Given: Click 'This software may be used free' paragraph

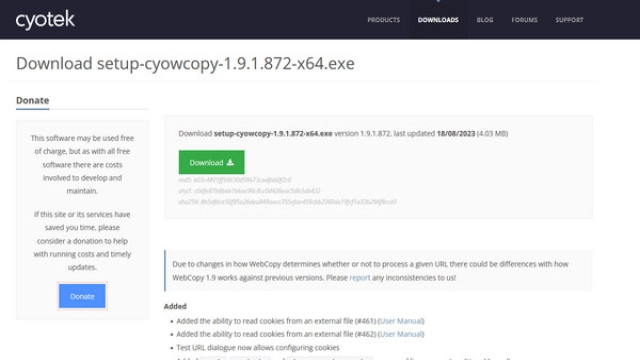Looking at the screenshot, I should (x=82, y=164).
